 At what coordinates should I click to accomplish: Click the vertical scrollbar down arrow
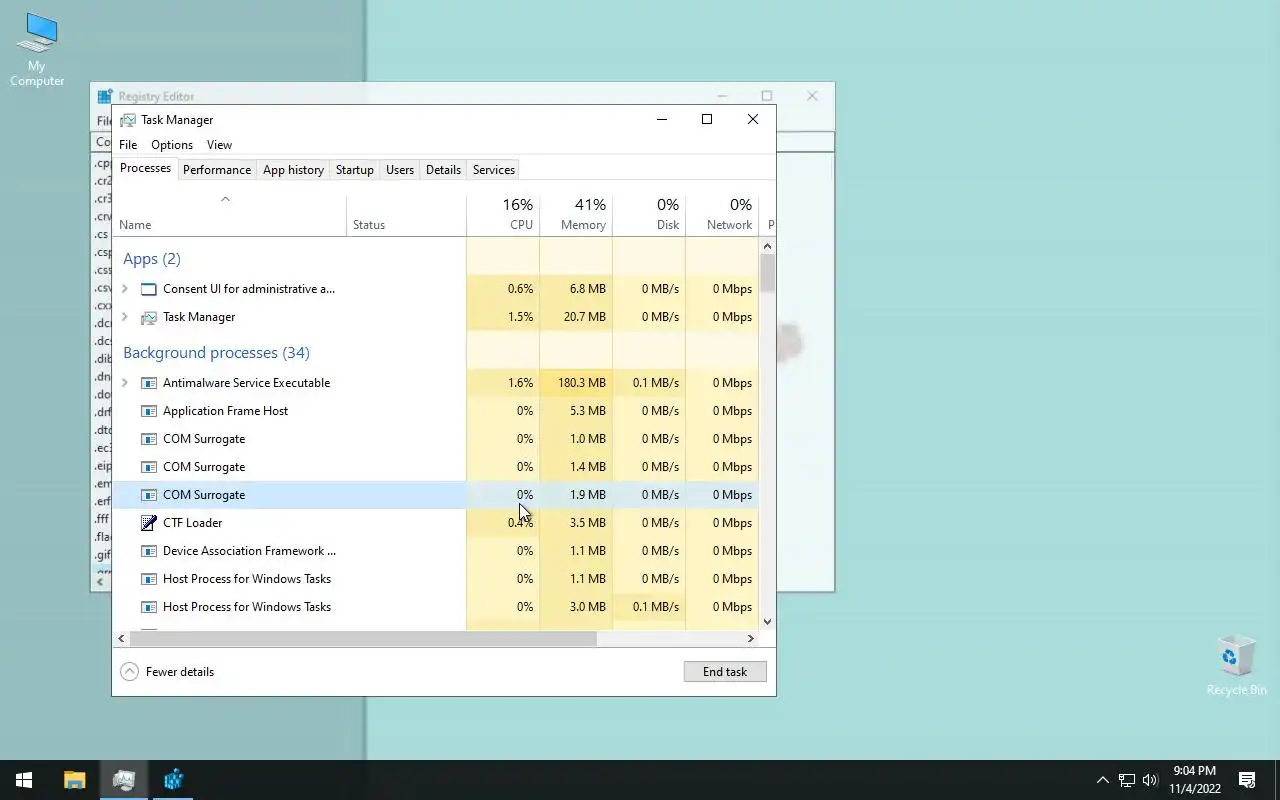767,621
